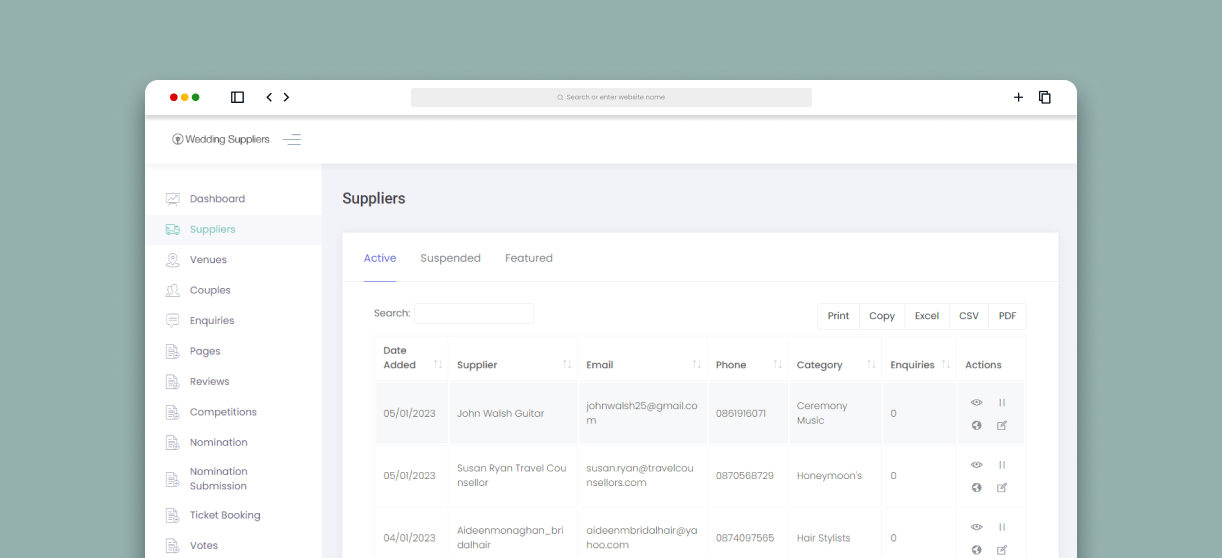Suspend John Walsh Guitar with pause icon

coord(1002,403)
